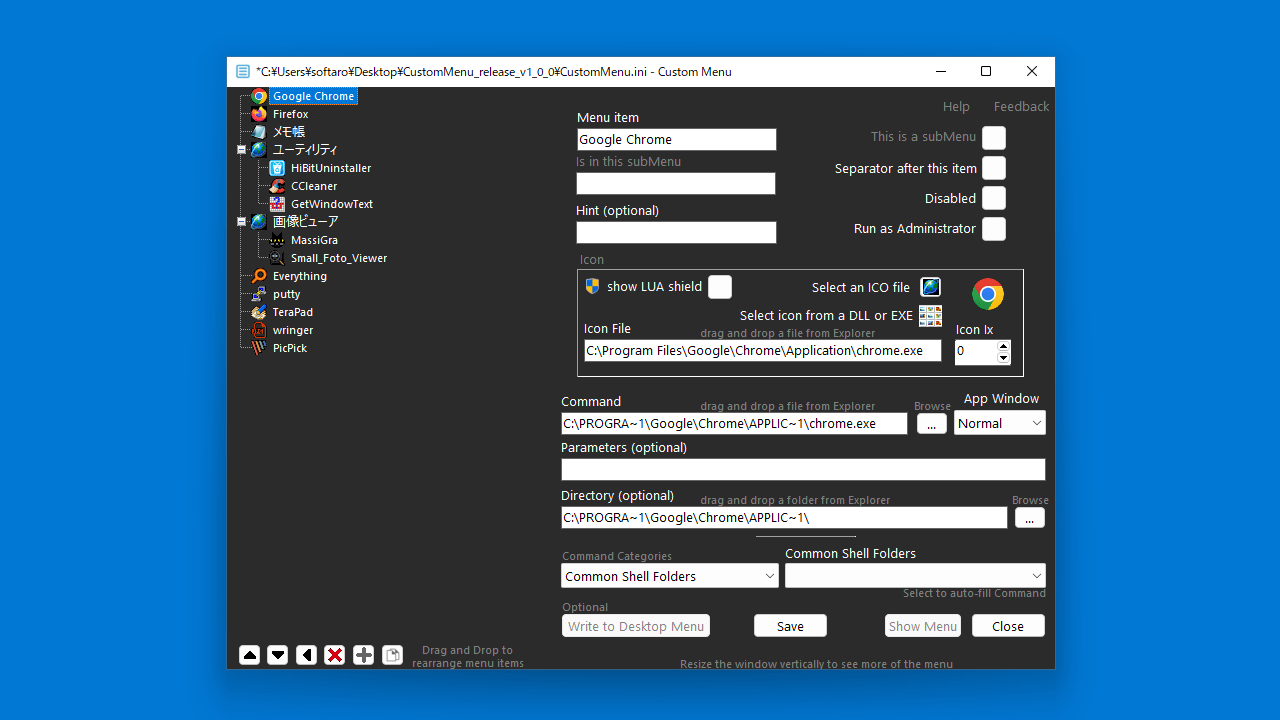Image resolution: width=1280 pixels, height=720 pixels.
Task: Toggle the This is a subMenu checkbox
Action: click(x=994, y=137)
